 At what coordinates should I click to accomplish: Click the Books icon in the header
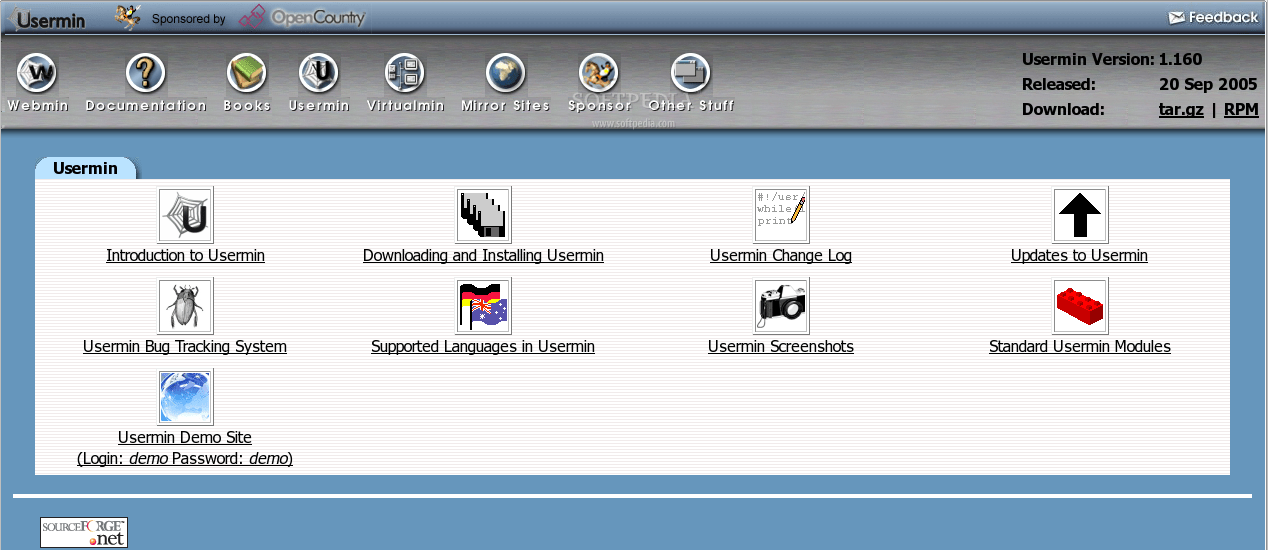click(x=246, y=73)
